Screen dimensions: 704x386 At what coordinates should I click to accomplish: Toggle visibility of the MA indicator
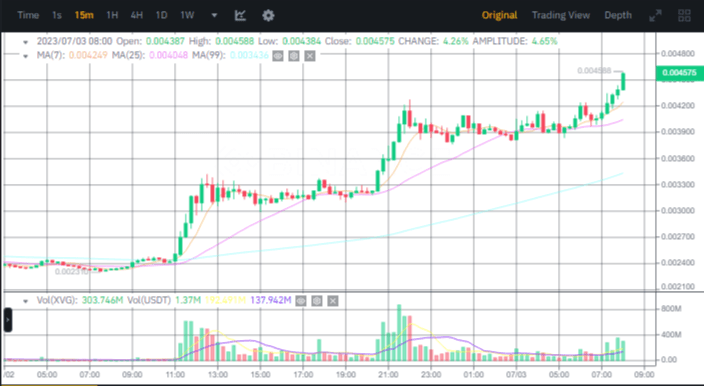pos(278,56)
